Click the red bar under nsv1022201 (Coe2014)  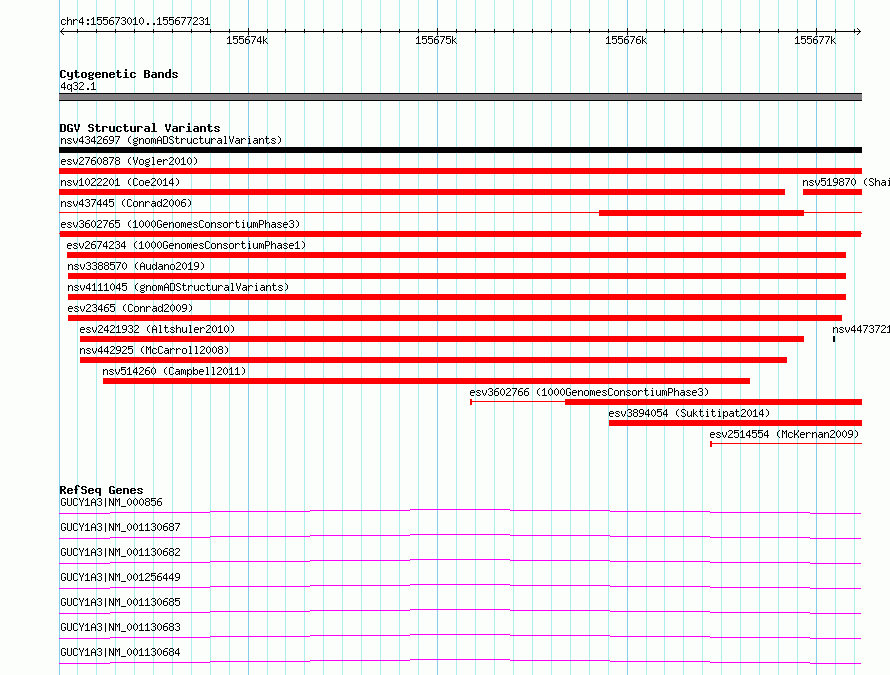point(422,192)
